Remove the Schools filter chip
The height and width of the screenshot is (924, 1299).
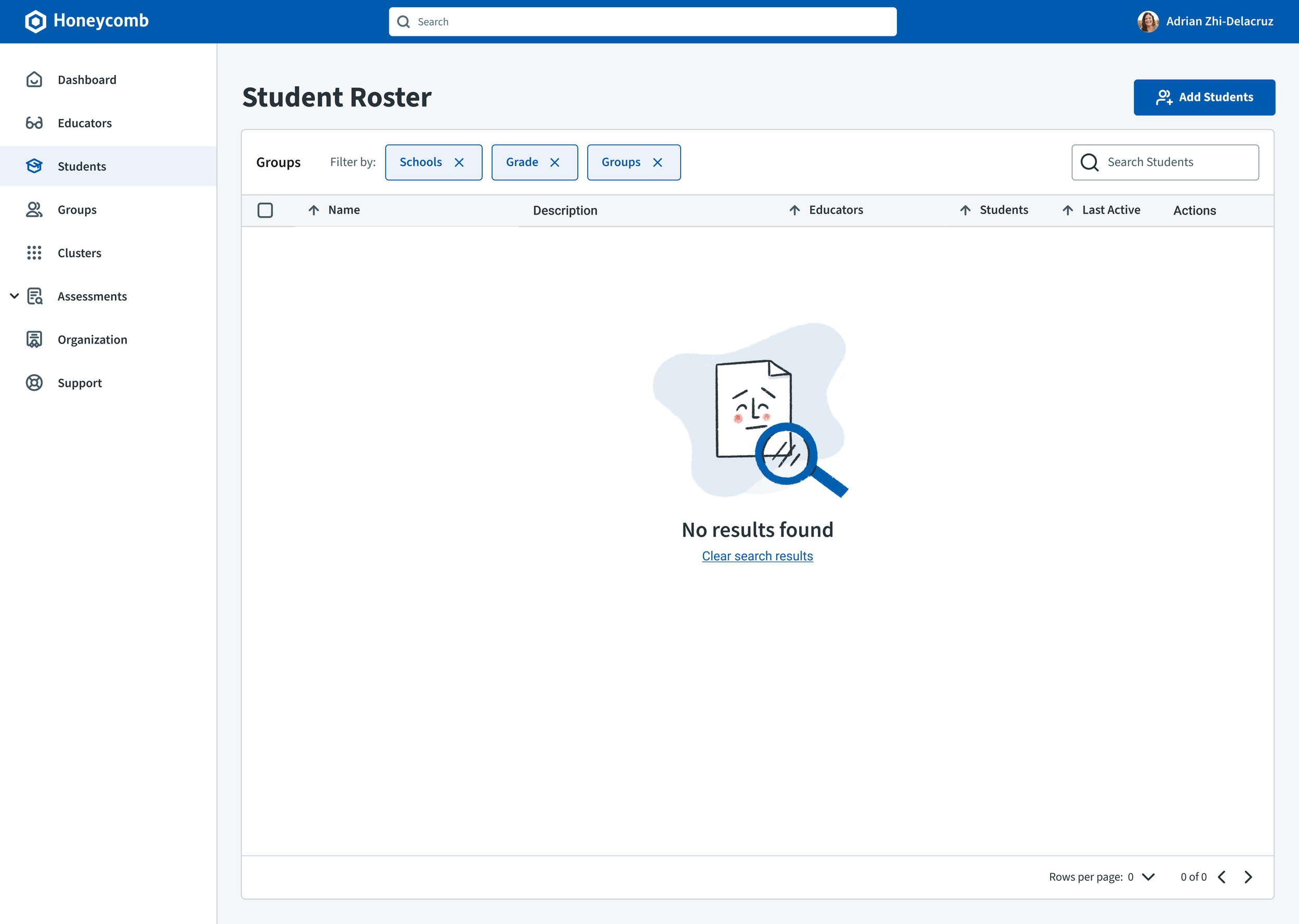(459, 163)
